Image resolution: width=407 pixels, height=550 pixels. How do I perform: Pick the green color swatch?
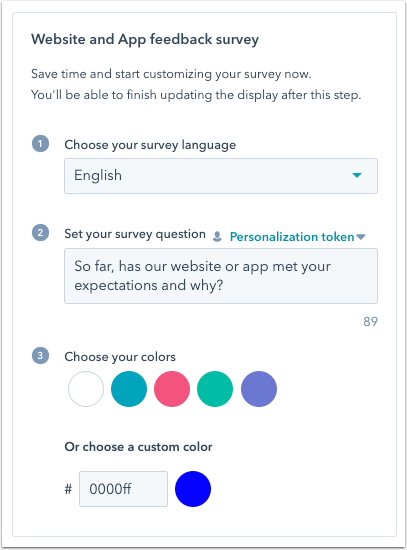point(215,389)
